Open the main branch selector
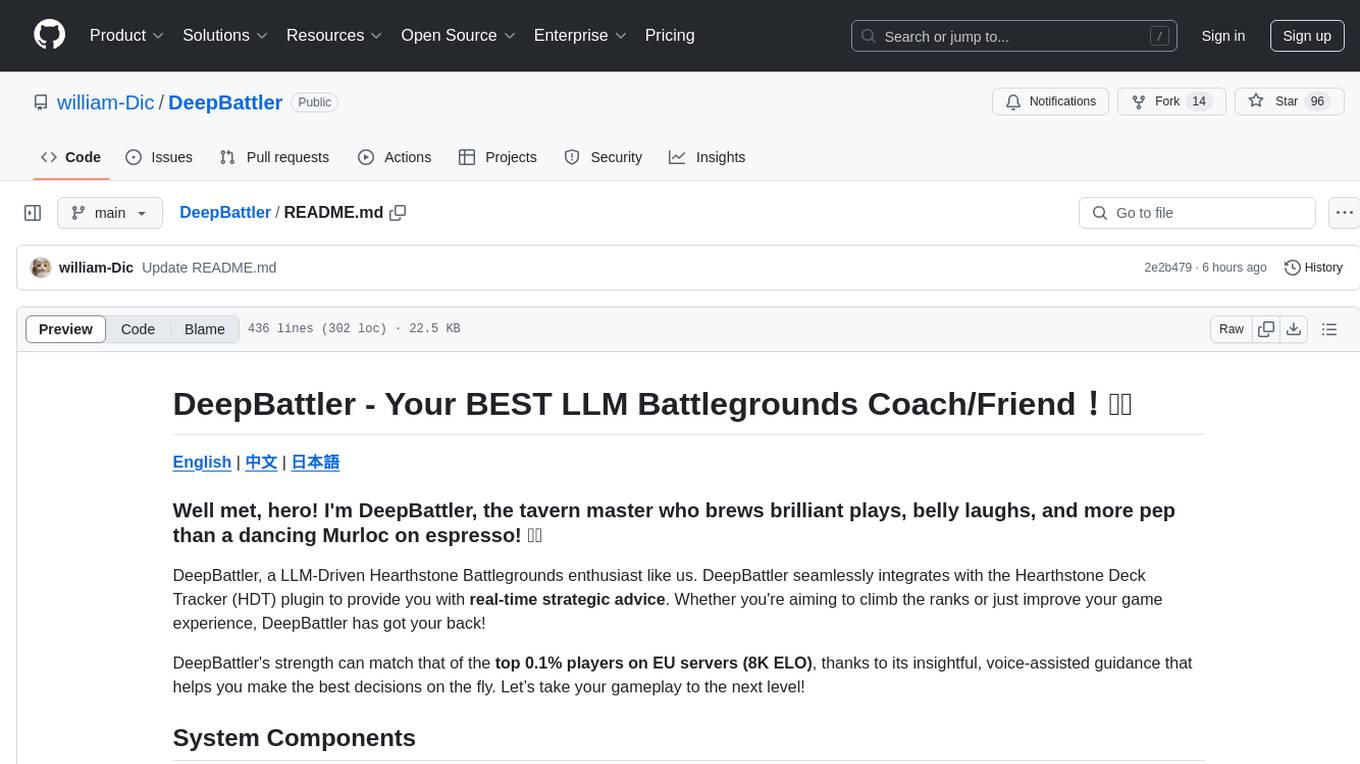This screenshot has width=1360, height=764. [109, 213]
